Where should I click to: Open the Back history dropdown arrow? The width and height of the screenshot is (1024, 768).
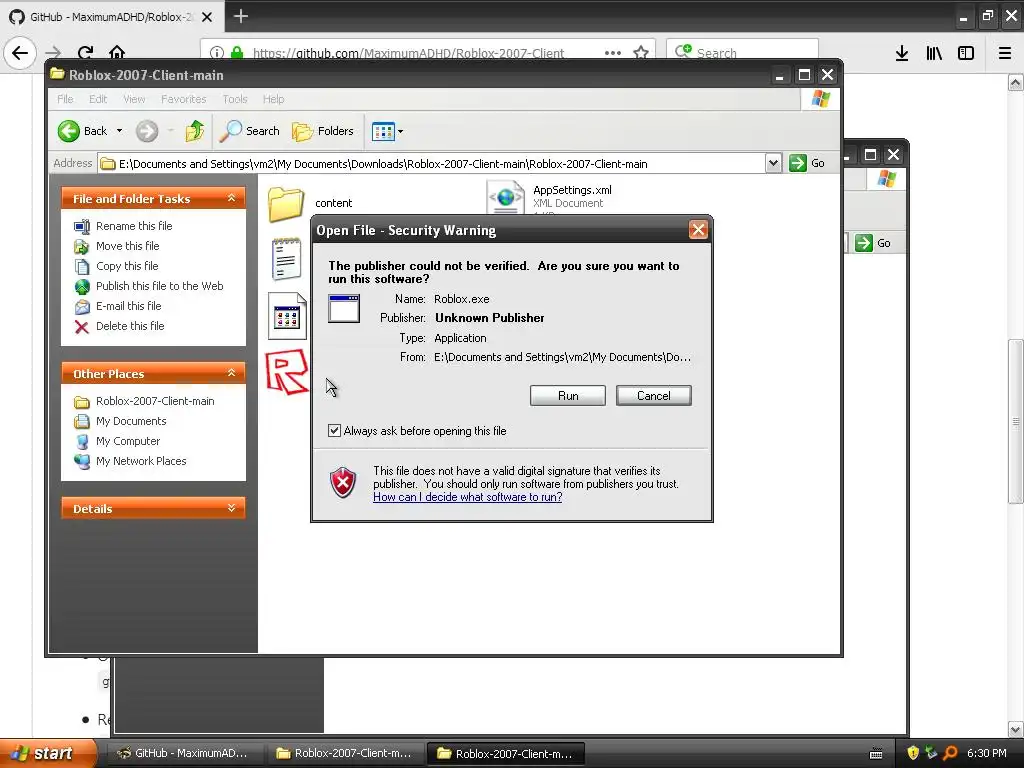[x=119, y=131]
